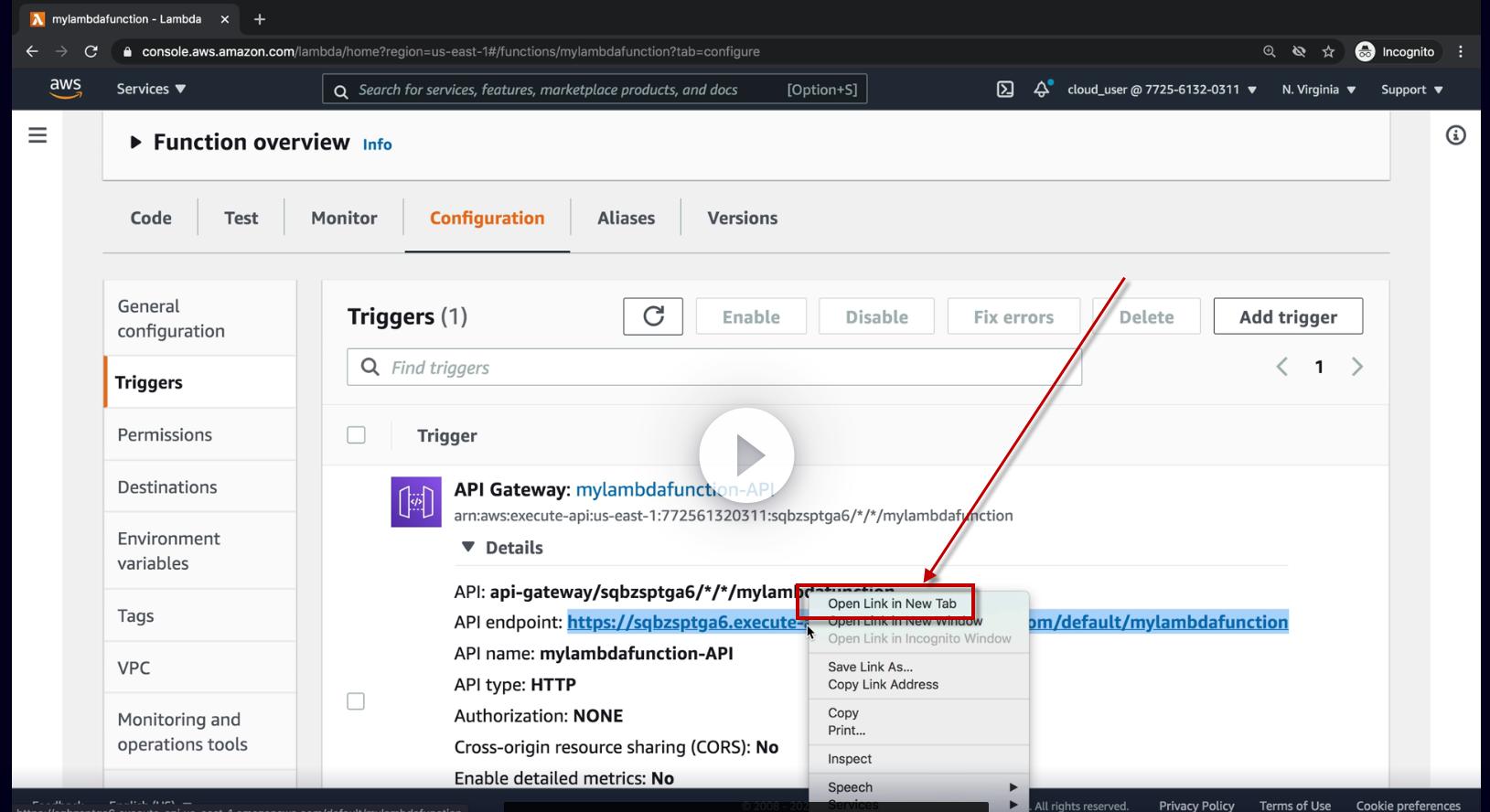1490x812 pixels.
Task: Select all triggers checkbox in header
Action: tap(356, 435)
